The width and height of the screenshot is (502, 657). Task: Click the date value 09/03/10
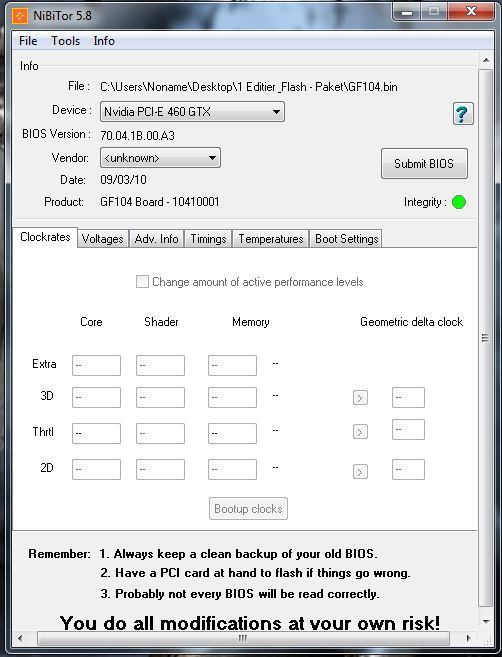click(x=123, y=180)
